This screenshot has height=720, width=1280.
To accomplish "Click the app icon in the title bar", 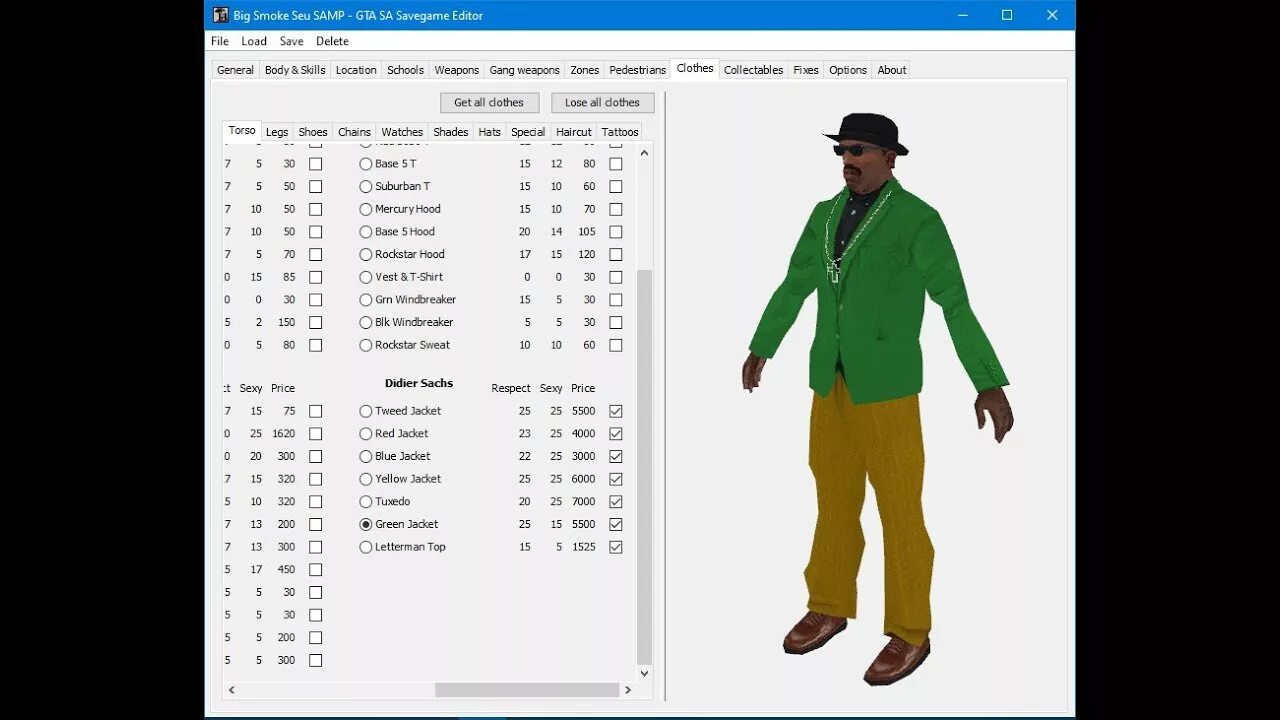I will (x=221, y=15).
